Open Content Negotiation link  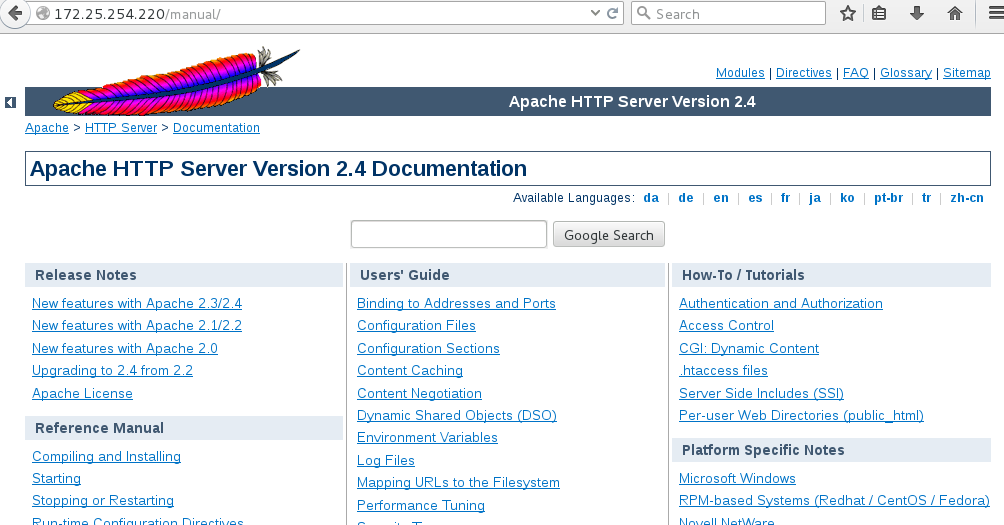[x=419, y=394]
